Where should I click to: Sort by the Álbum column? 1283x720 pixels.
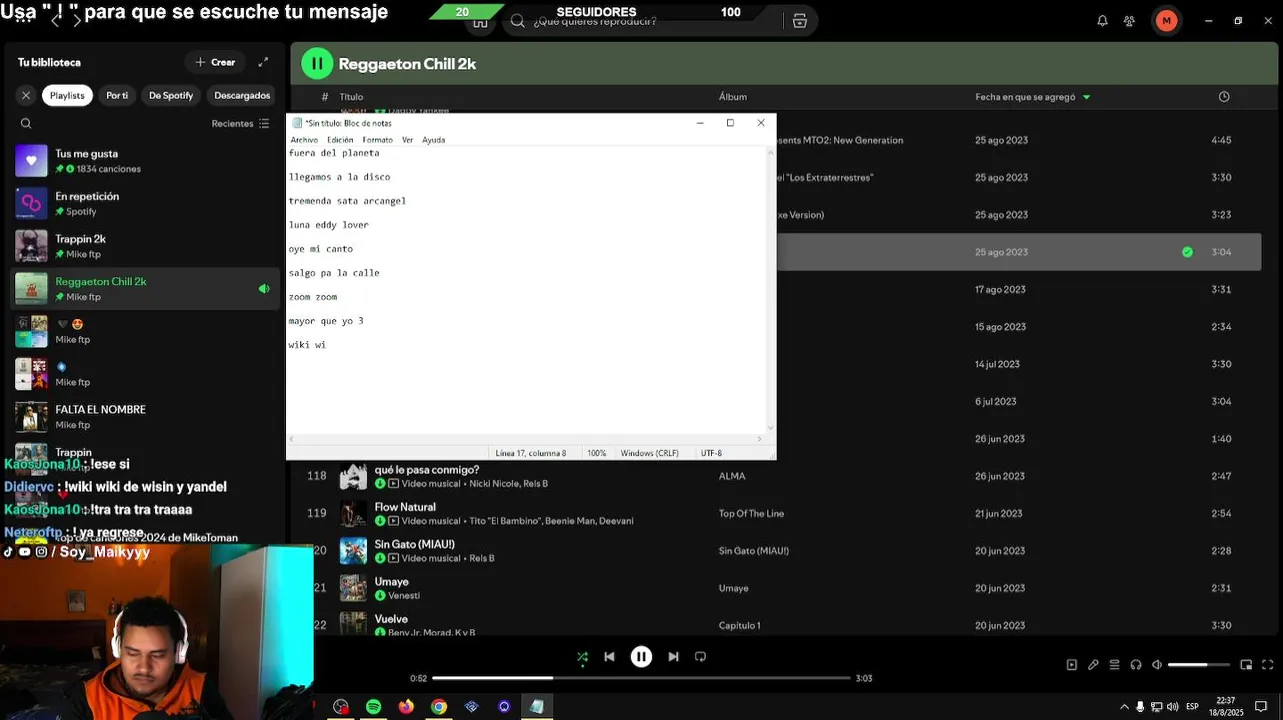733,97
